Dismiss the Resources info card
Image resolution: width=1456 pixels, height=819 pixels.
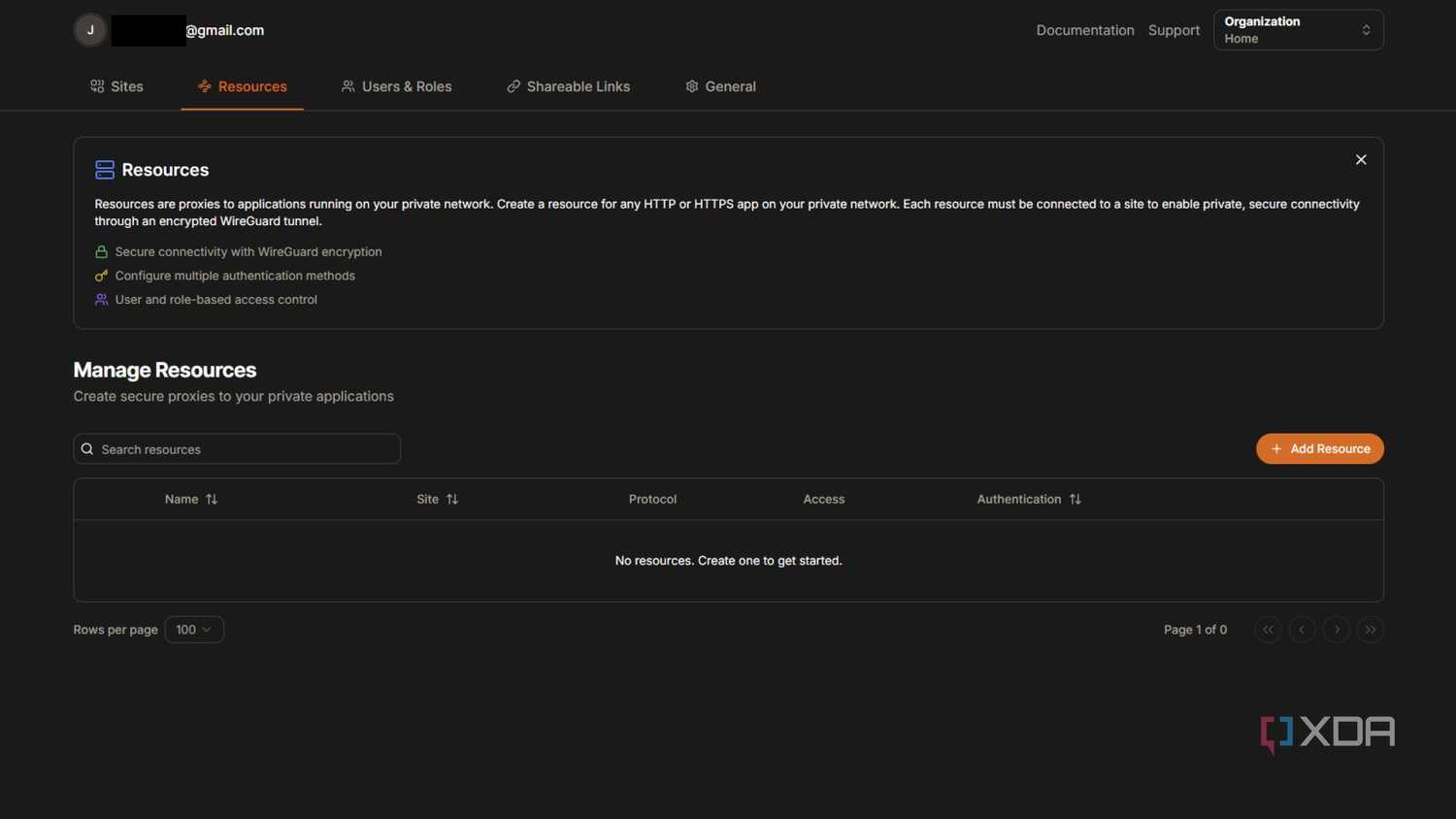click(x=1361, y=160)
